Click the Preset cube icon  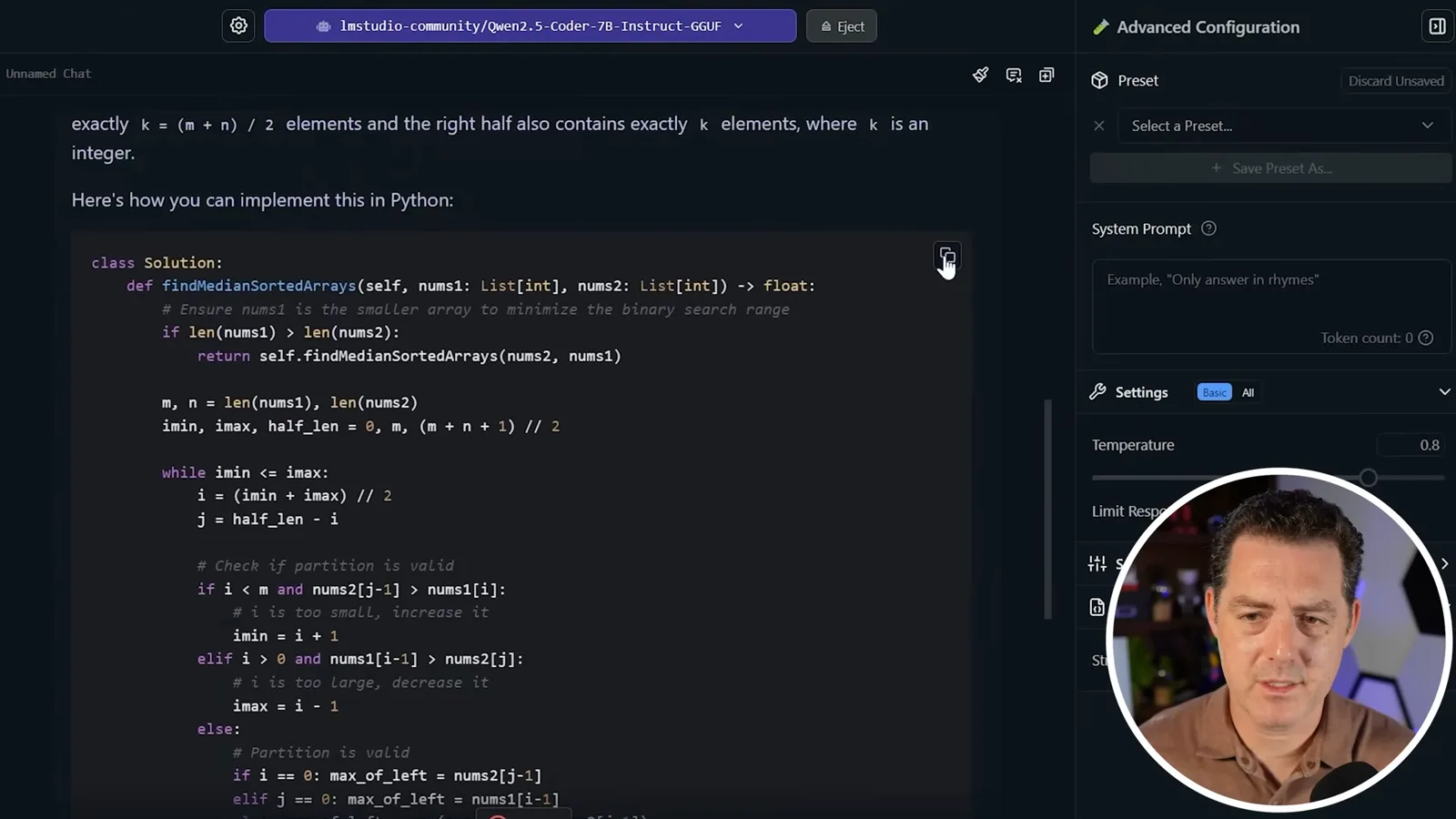tap(1099, 80)
